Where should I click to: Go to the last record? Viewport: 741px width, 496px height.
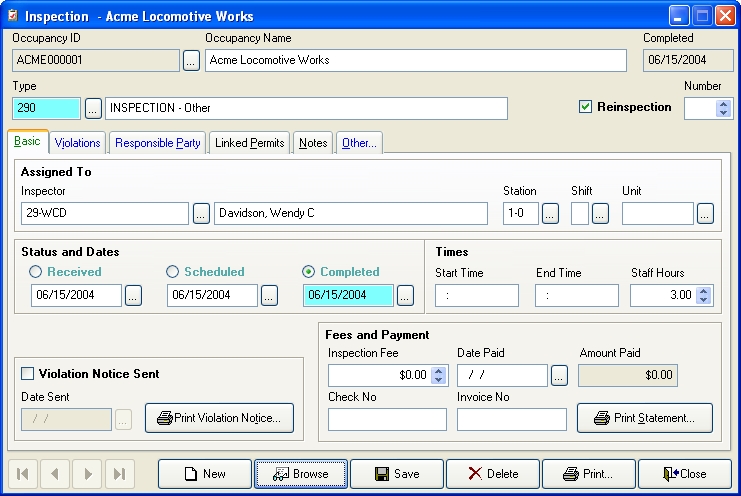coord(120,474)
